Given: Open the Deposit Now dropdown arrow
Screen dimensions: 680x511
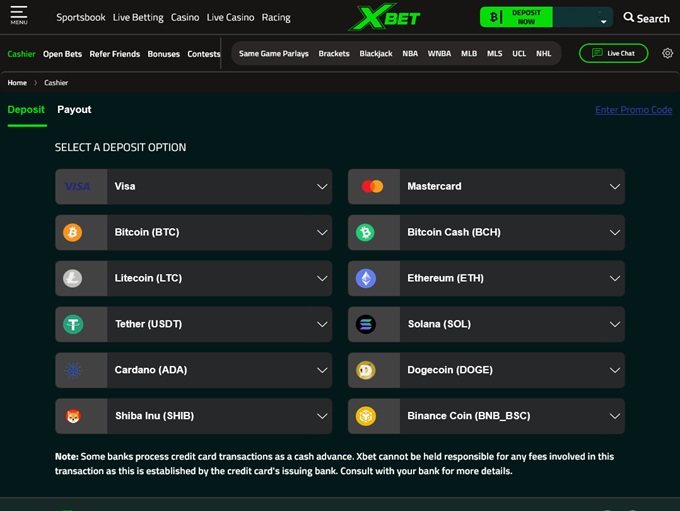Looking at the screenshot, I should [604, 20].
